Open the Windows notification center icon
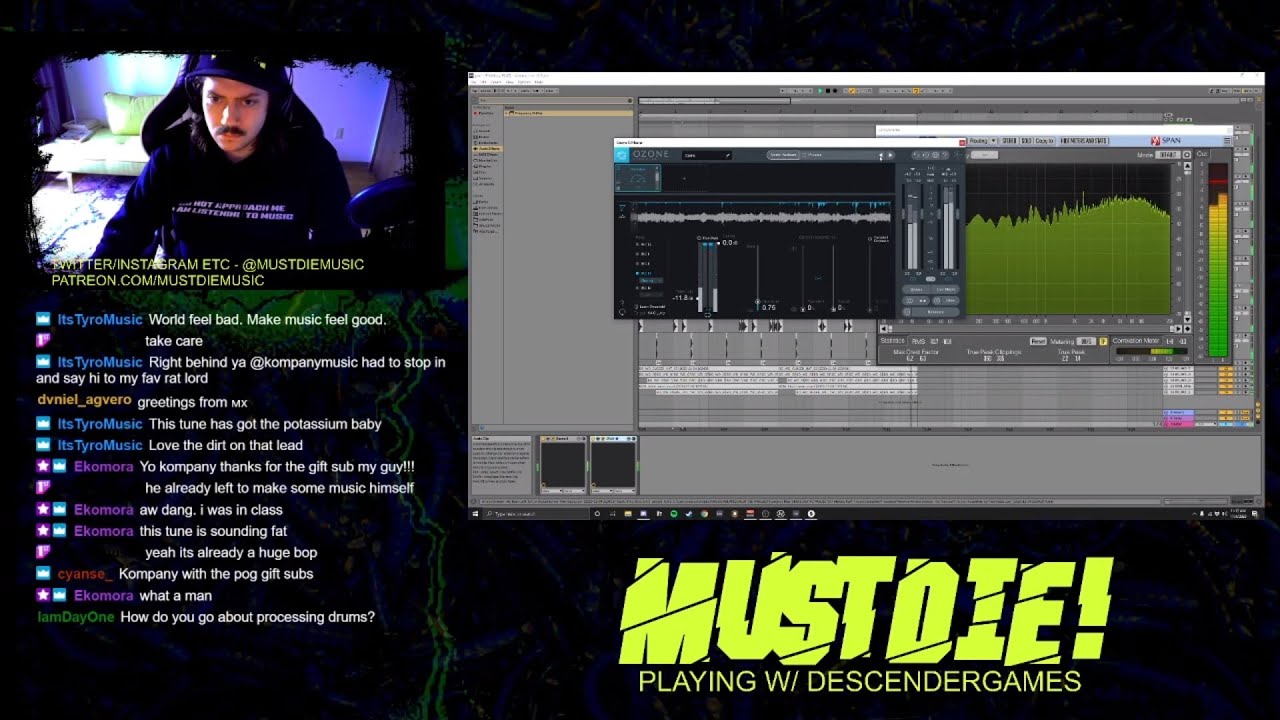Image resolution: width=1280 pixels, height=720 pixels. (1254, 514)
